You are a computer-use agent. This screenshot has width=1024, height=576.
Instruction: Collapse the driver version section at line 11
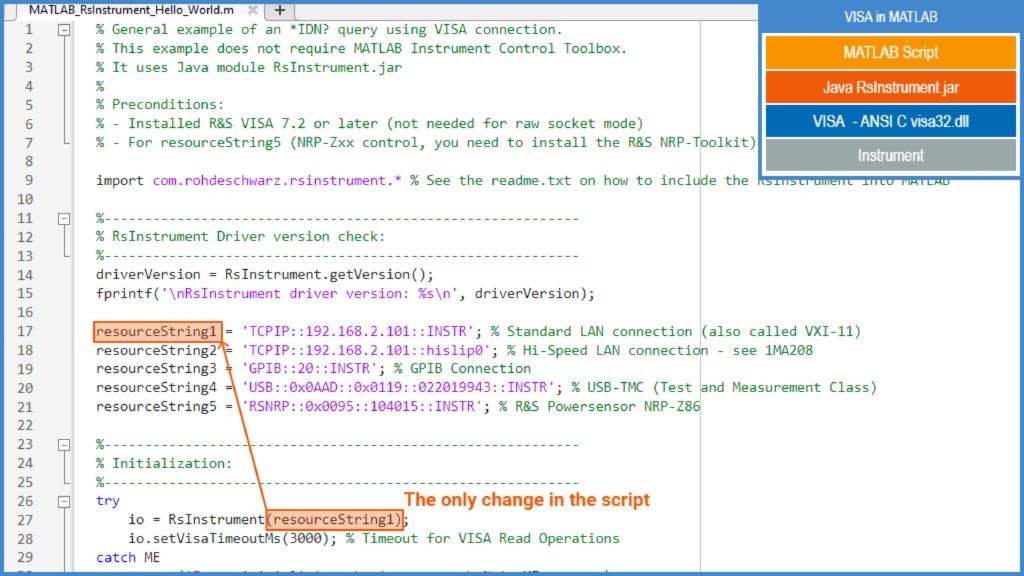65,218
